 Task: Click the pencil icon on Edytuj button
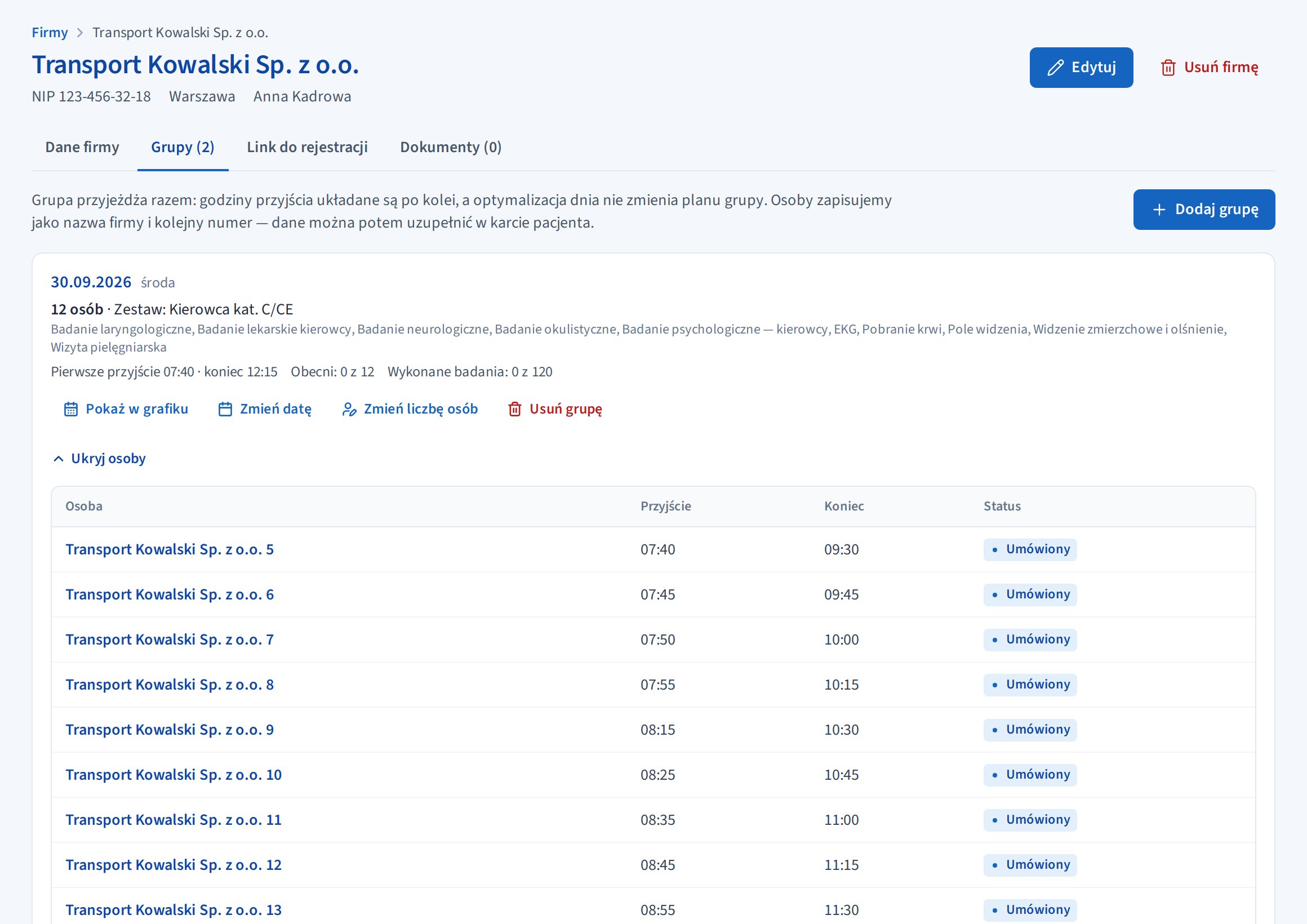coord(1055,68)
